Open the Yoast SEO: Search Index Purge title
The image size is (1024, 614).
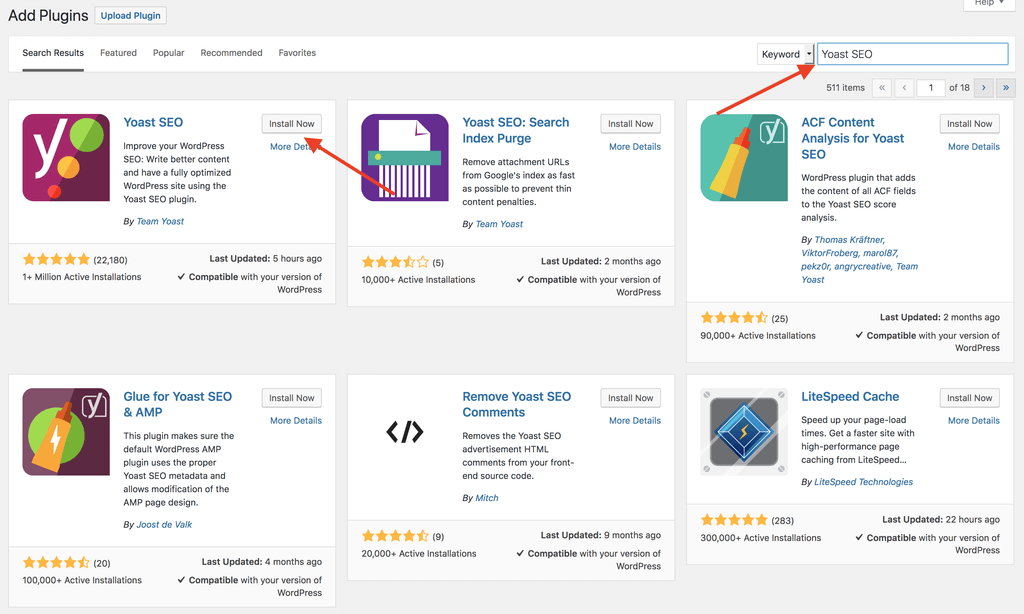pos(516,130)
